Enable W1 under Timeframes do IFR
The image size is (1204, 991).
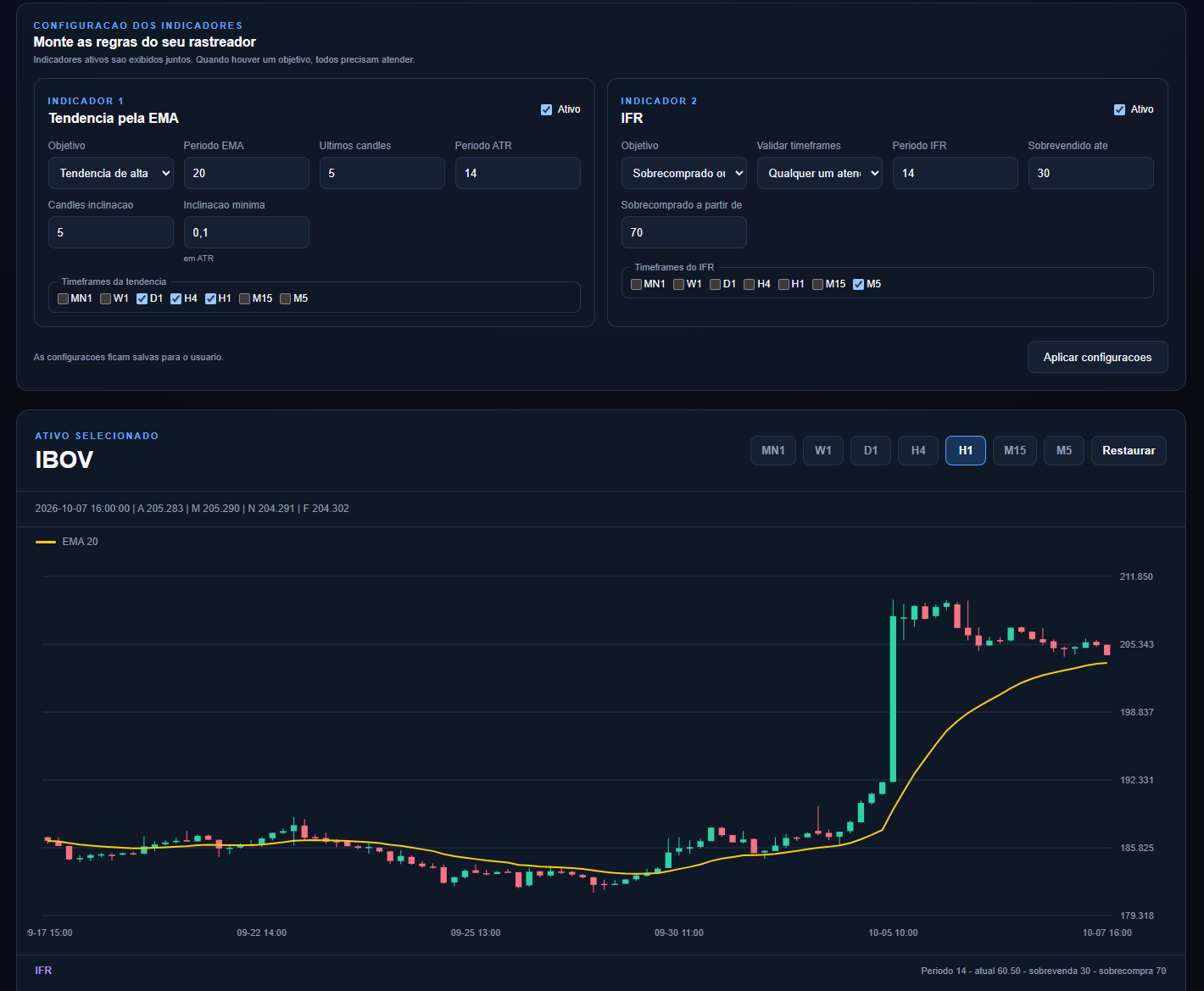pos(678,284)
